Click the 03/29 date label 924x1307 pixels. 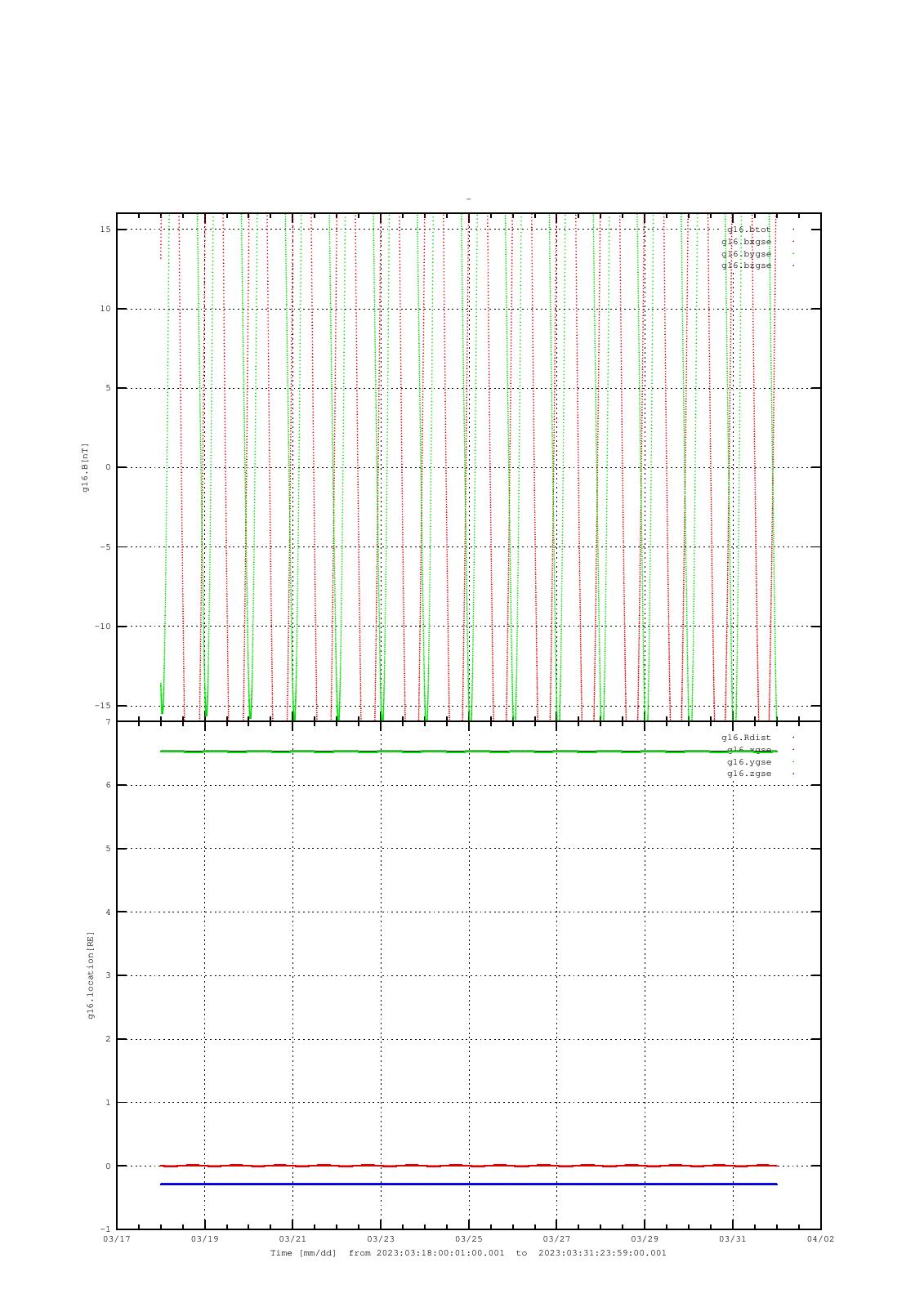click(x=645, y=1239)
